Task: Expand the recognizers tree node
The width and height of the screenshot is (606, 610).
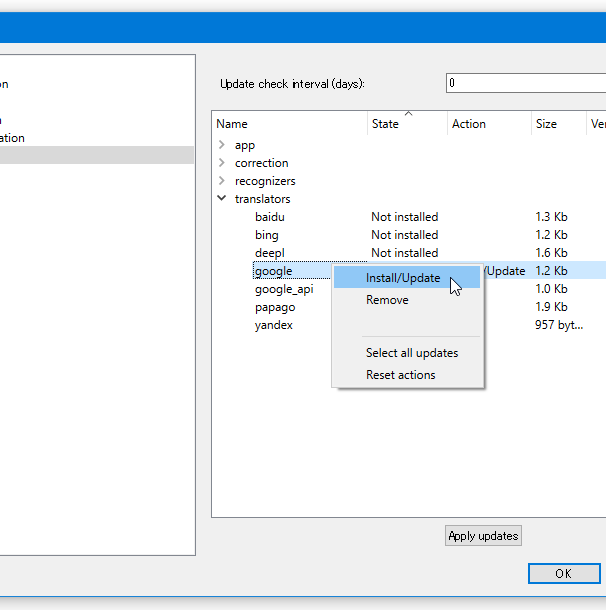Action: click(222, 181)
